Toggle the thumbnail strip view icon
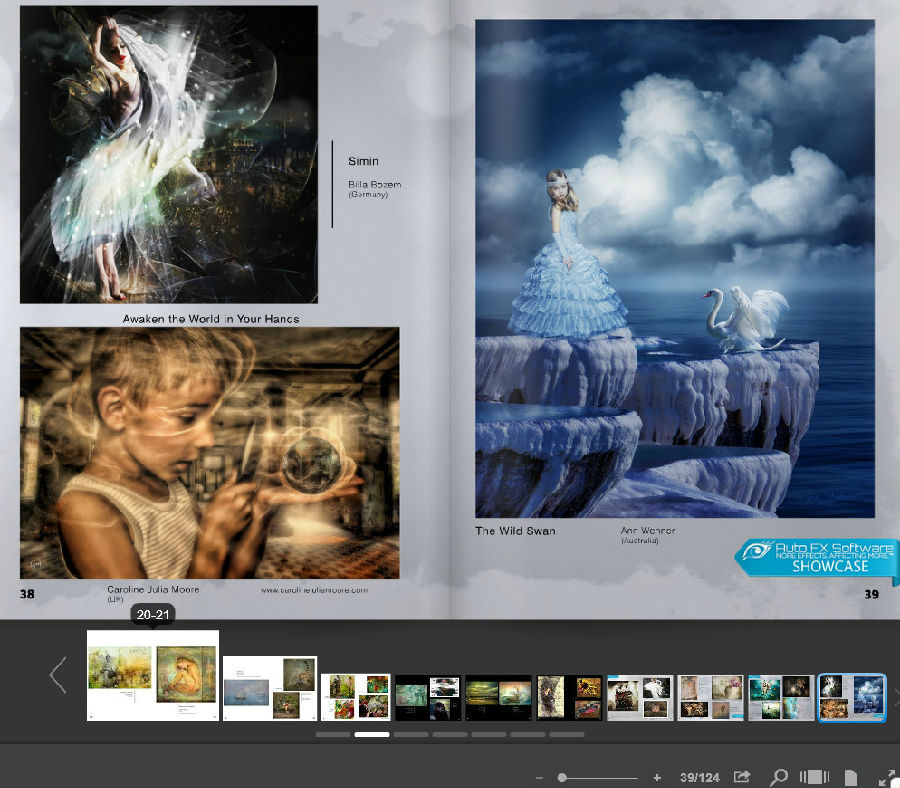 814,777
